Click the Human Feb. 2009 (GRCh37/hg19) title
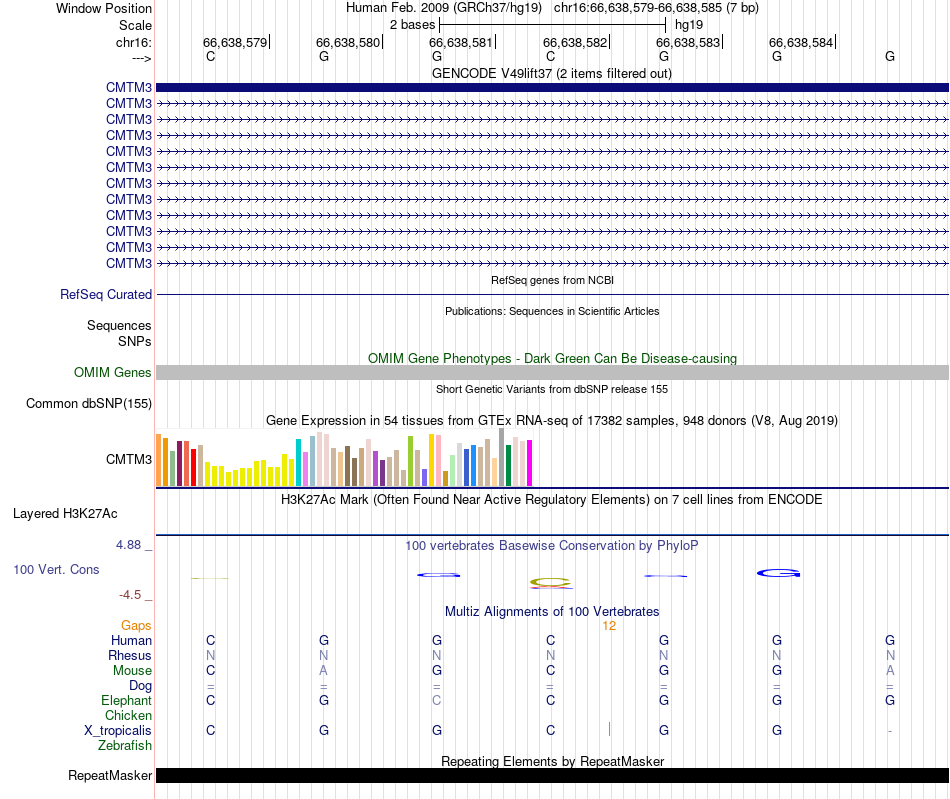Viewport: 950px width, 799px height. click(443, 8)
